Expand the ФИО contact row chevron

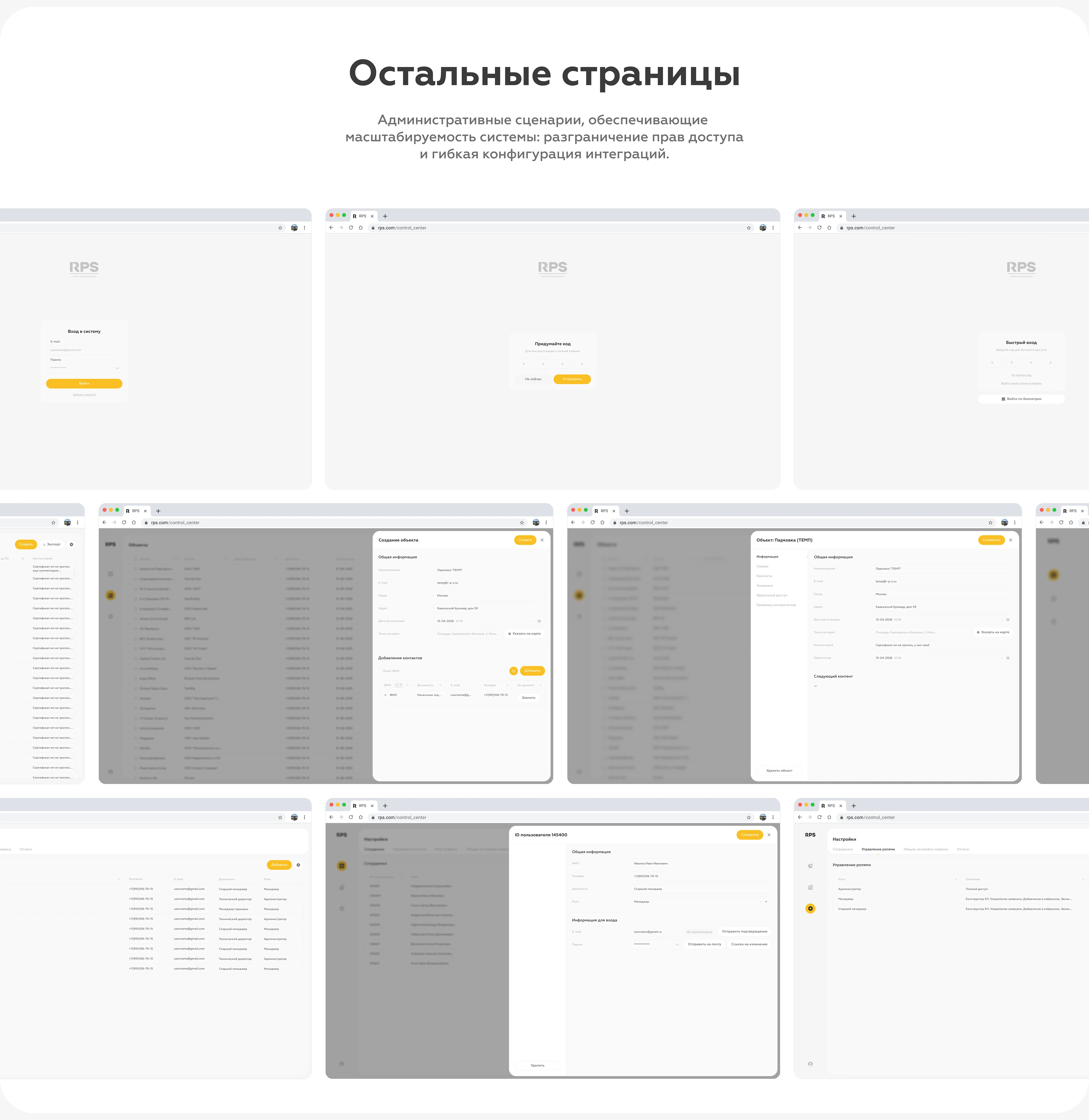click(x=385, y=695)
